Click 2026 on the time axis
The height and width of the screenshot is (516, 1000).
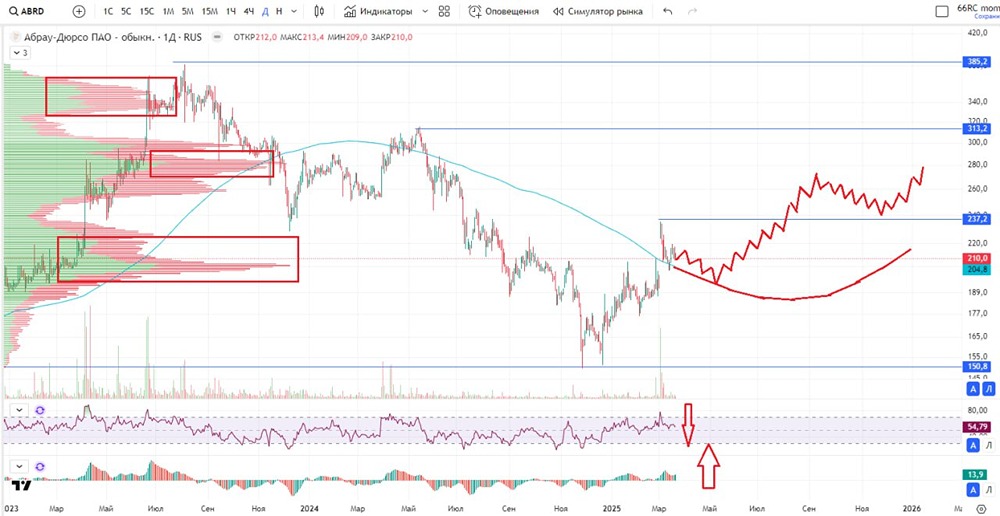[x=910, y=508]
